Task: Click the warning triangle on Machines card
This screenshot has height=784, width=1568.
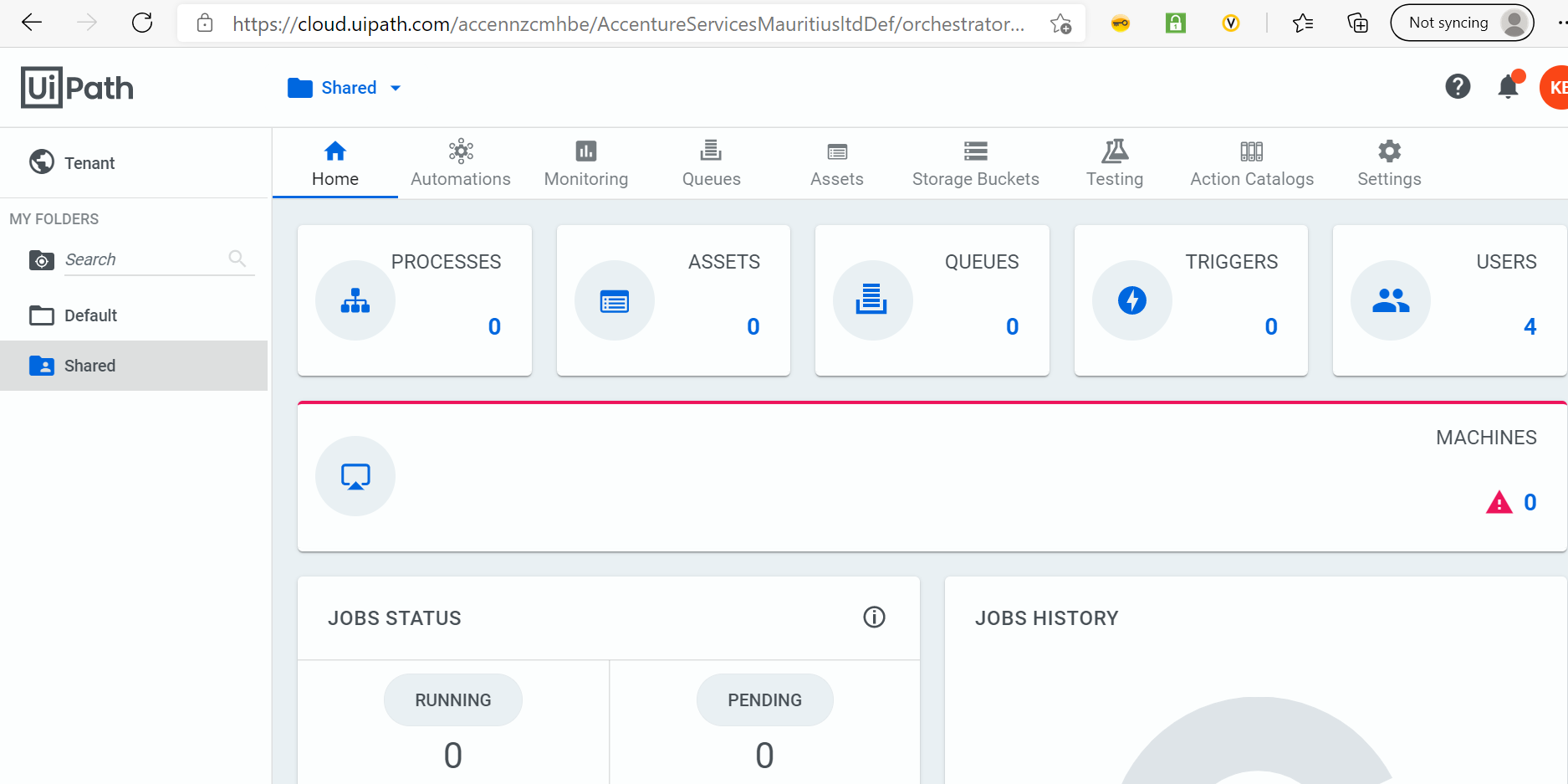Action: pos(1499,501)
